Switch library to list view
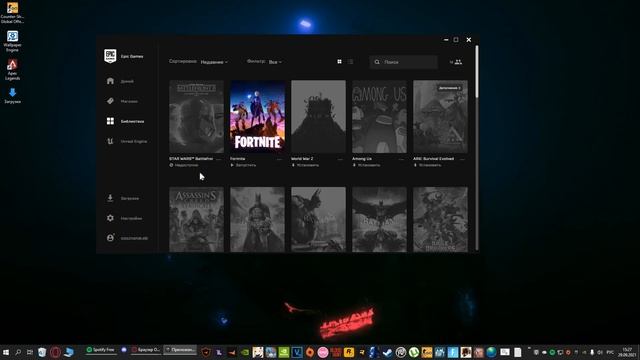 pos(351,62)
